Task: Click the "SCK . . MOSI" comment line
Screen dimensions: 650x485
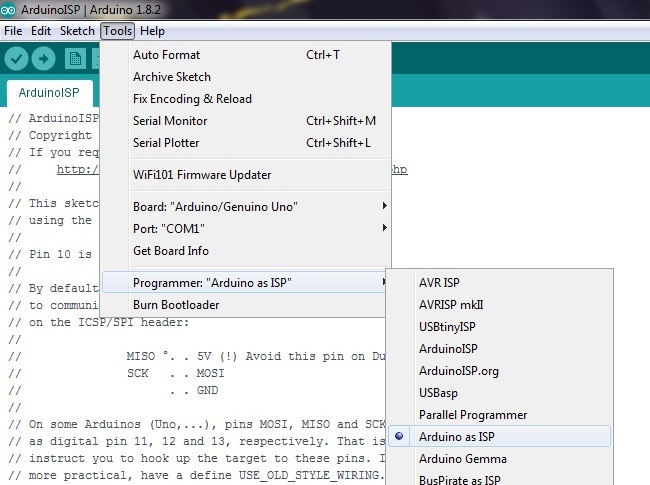Action: (176, 373)
